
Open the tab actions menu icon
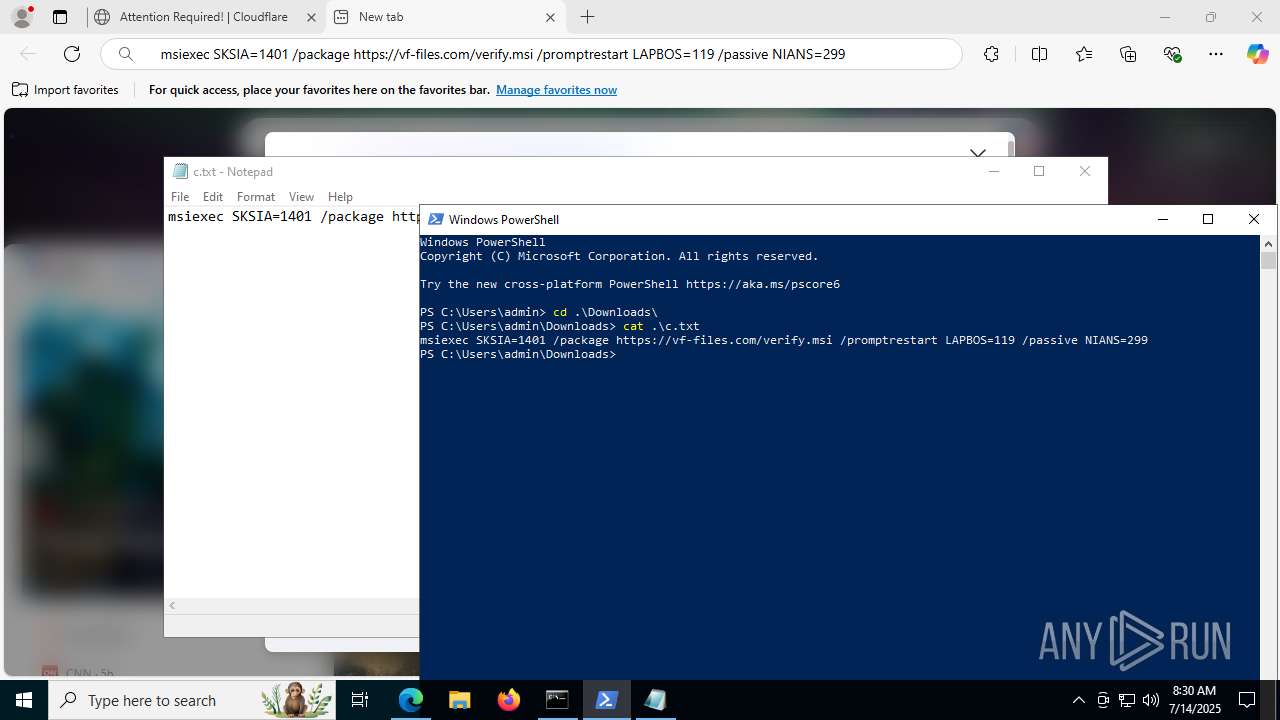(60, 17)
